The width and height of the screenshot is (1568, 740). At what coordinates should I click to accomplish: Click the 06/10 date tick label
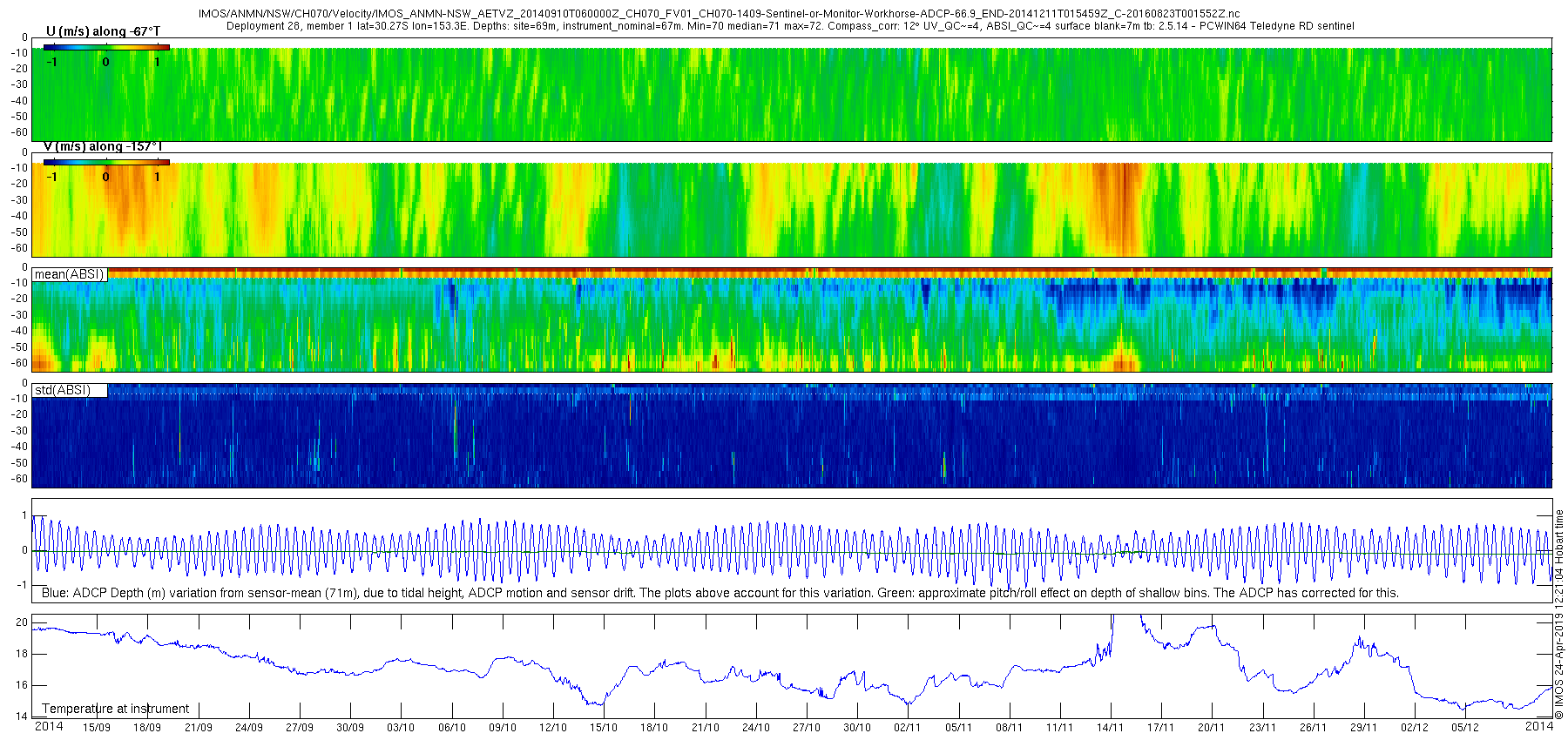pyautogui.click(x=451, y=728)
